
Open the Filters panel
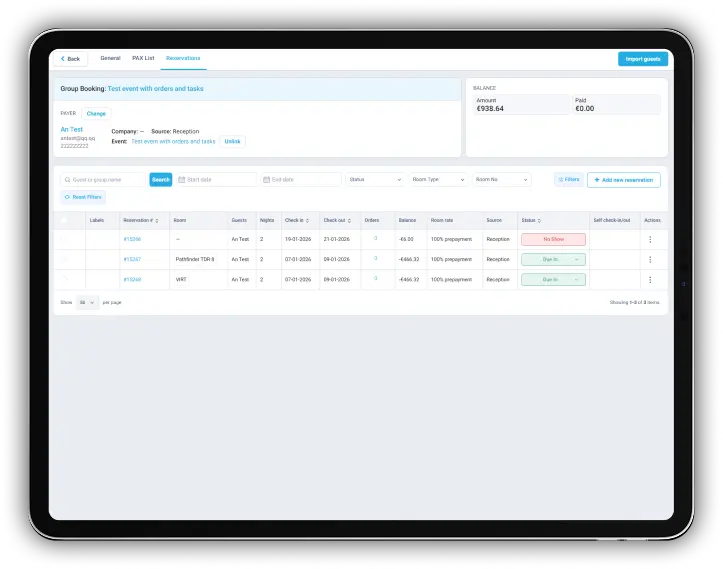coord(569,179)
